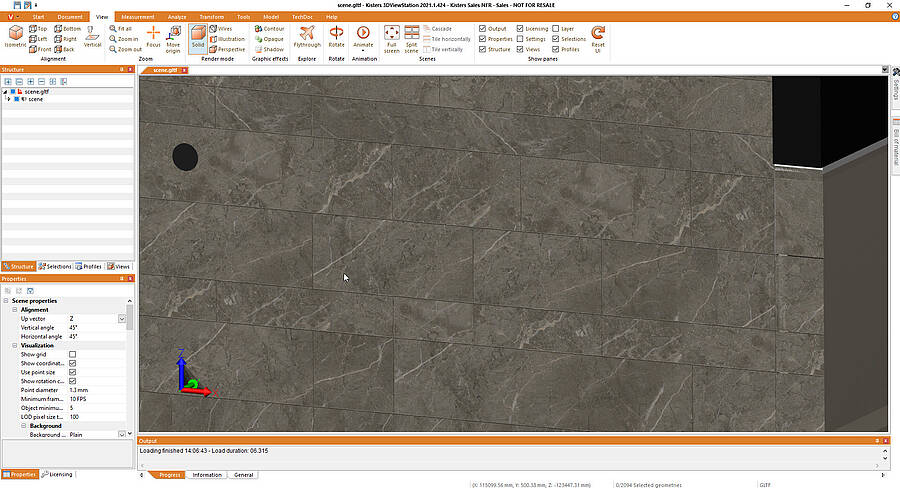This screenshot has width=900, height=488.
Task: Open the document tab list dropdown
Action: [x=885, y=69]
